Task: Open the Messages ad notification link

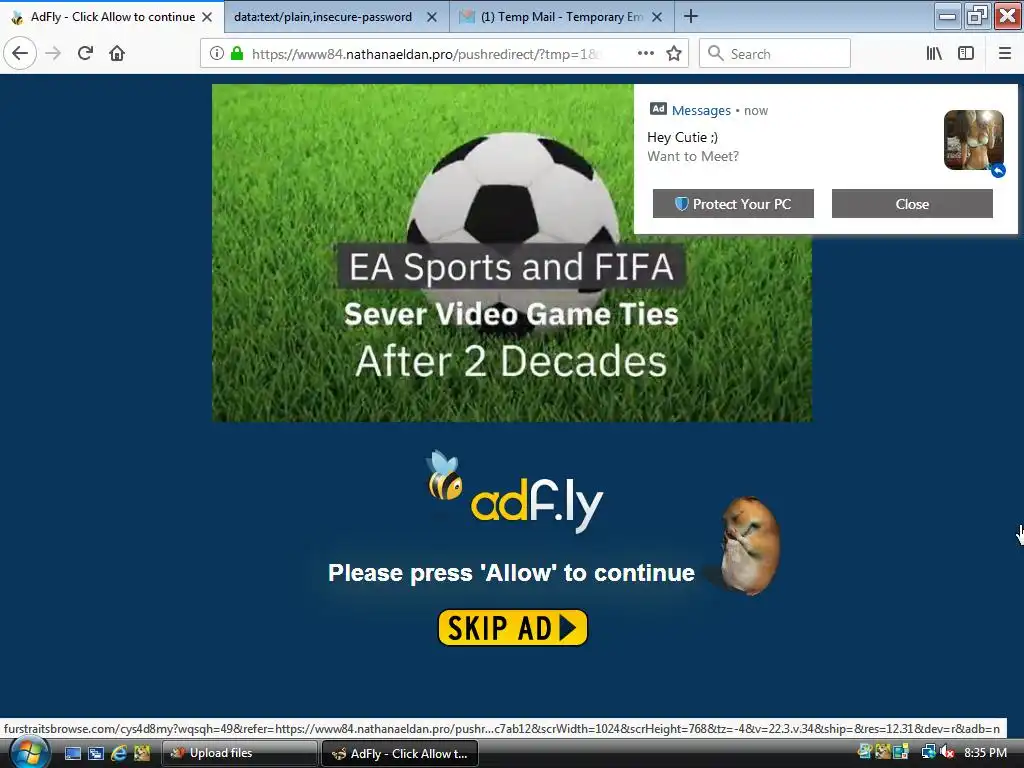Action: (x=701, y=110)
